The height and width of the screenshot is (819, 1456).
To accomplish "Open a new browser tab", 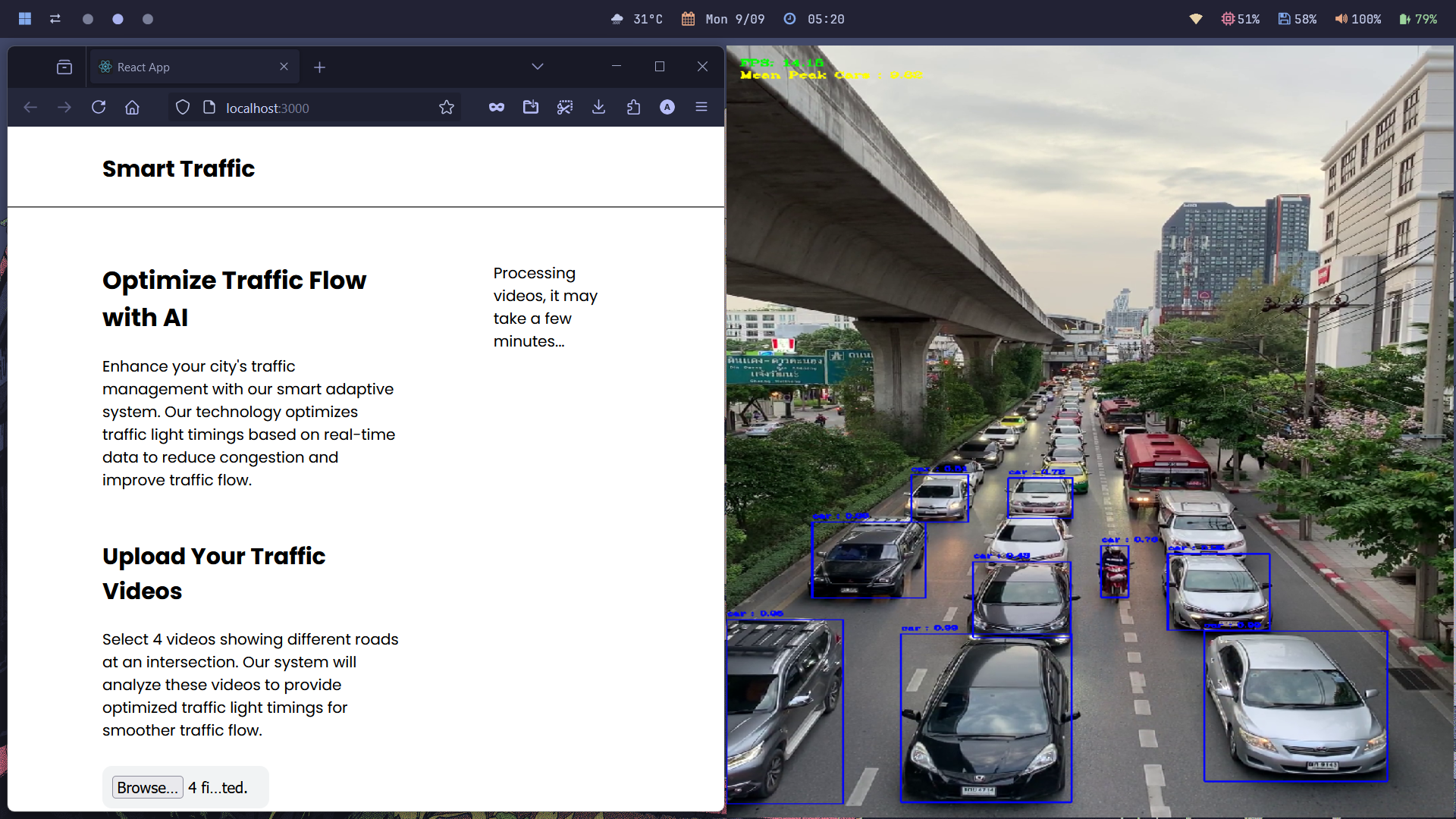I will point(320,67).
